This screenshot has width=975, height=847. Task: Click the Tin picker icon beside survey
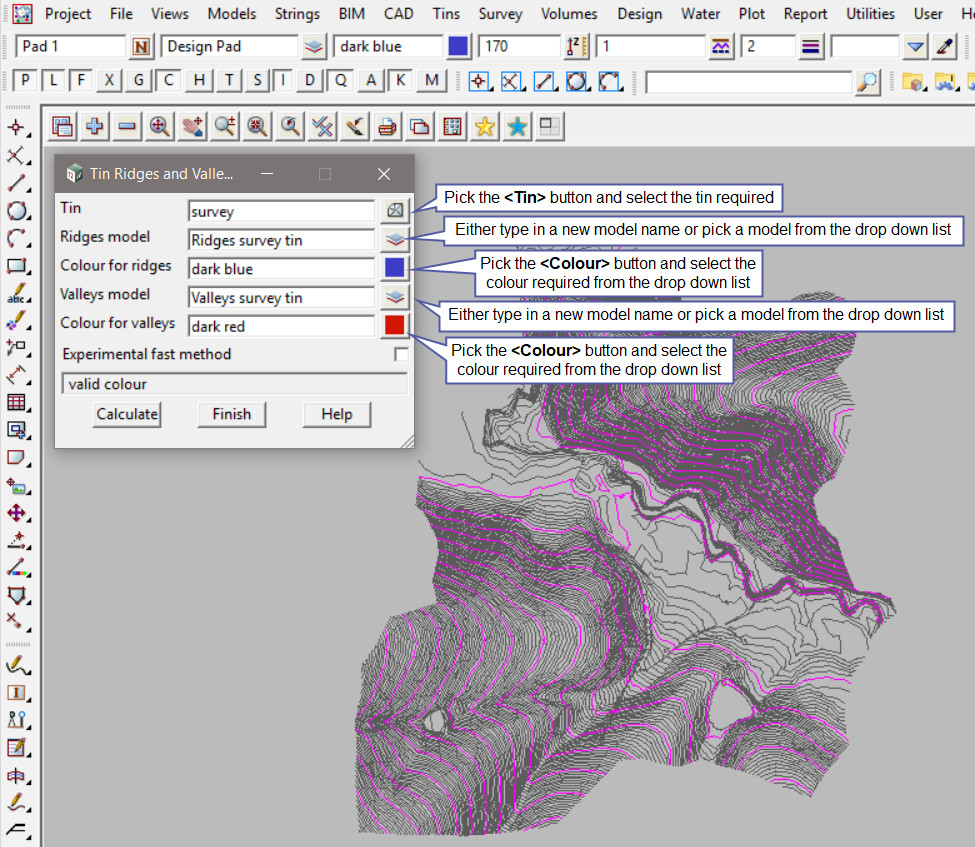(x=394, y=211)
